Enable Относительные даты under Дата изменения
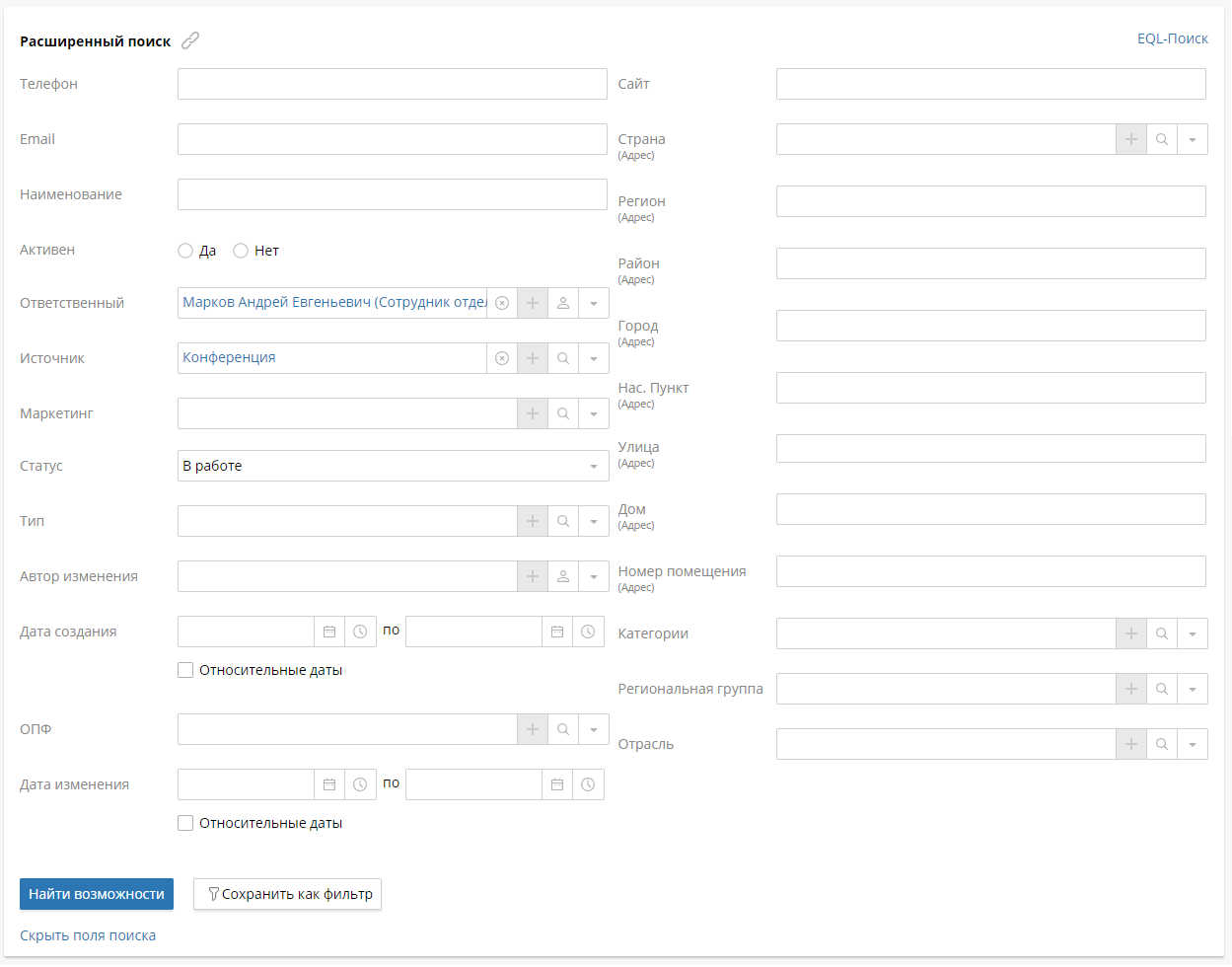The width and height of the screenshot is (1232, 967). 185,823
